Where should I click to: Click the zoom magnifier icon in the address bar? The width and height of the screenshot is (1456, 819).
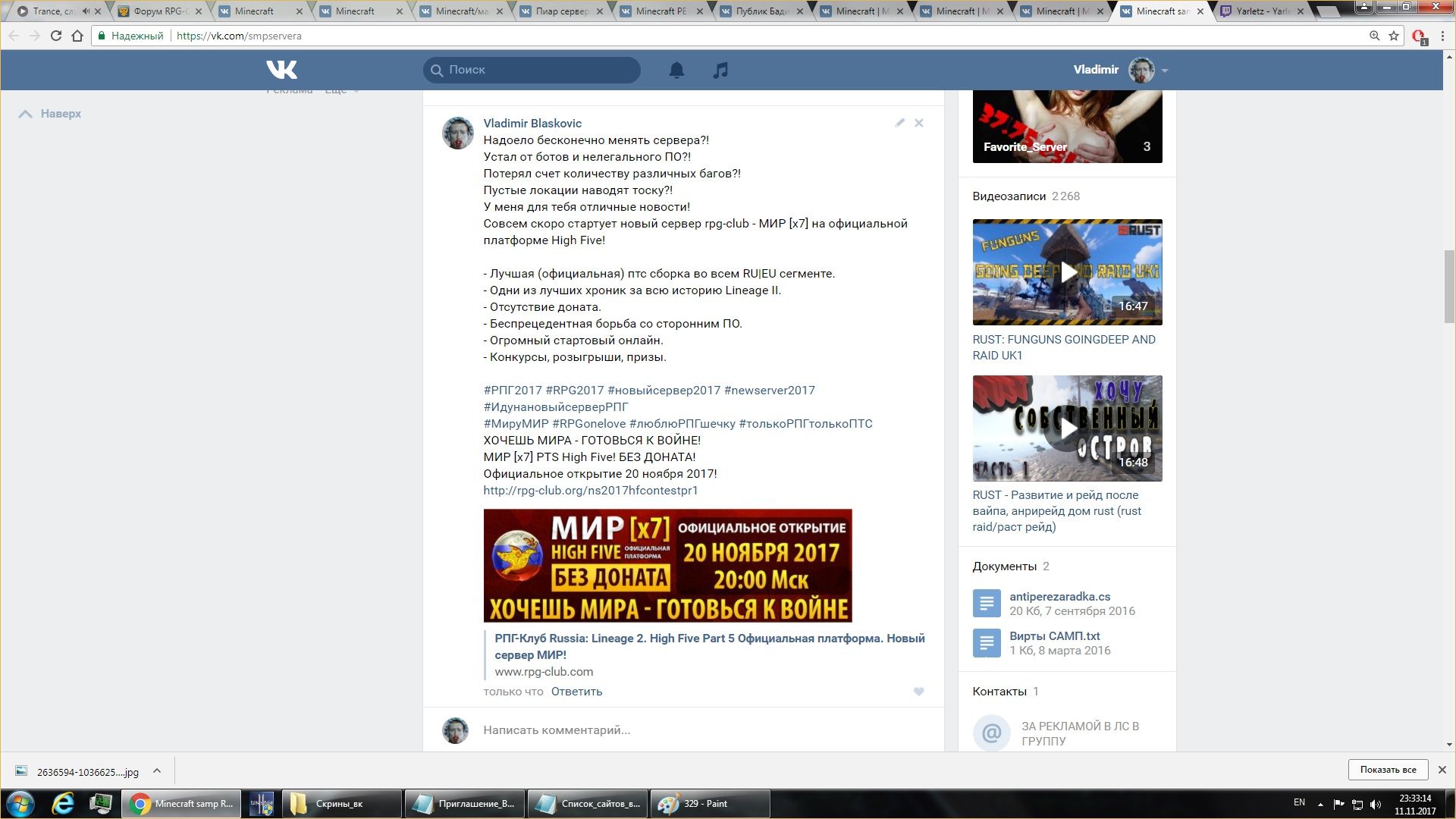1374,36
